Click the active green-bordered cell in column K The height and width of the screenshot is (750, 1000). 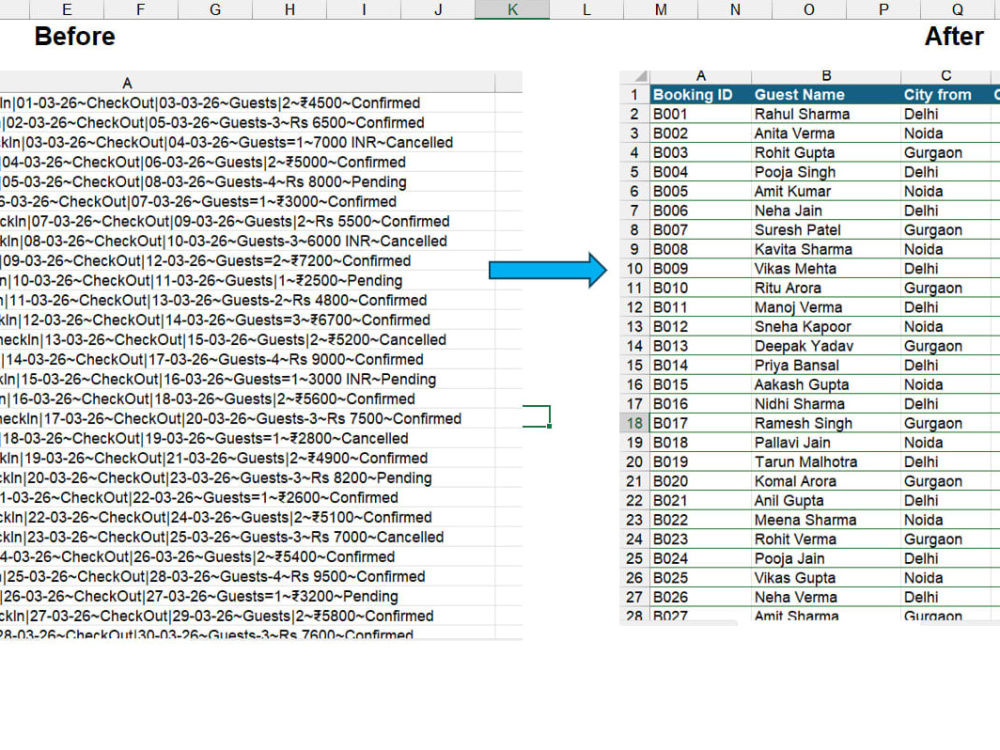pyautogui.click(x=536, y=416)
